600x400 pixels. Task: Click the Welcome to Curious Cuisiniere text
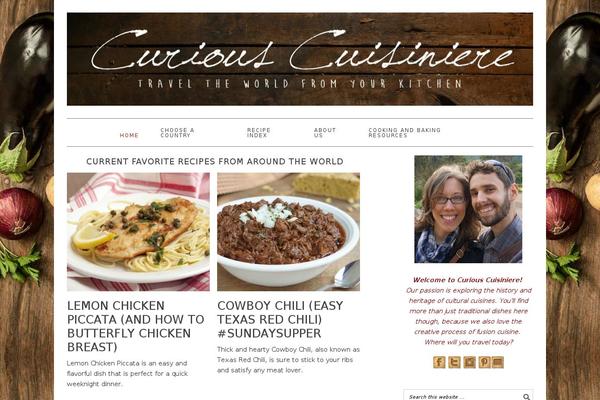468,280
